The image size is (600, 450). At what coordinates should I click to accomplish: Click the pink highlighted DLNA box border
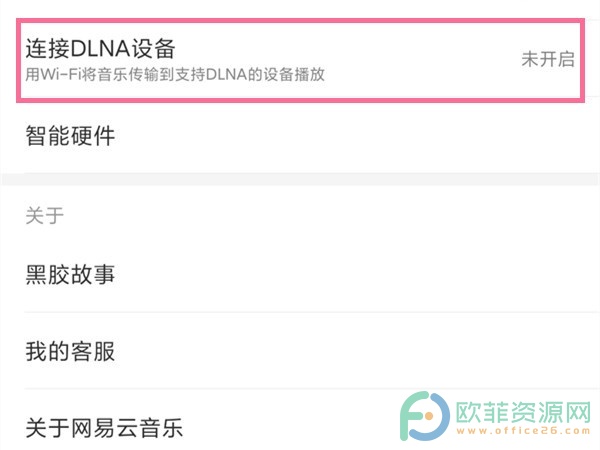(300, 20)
